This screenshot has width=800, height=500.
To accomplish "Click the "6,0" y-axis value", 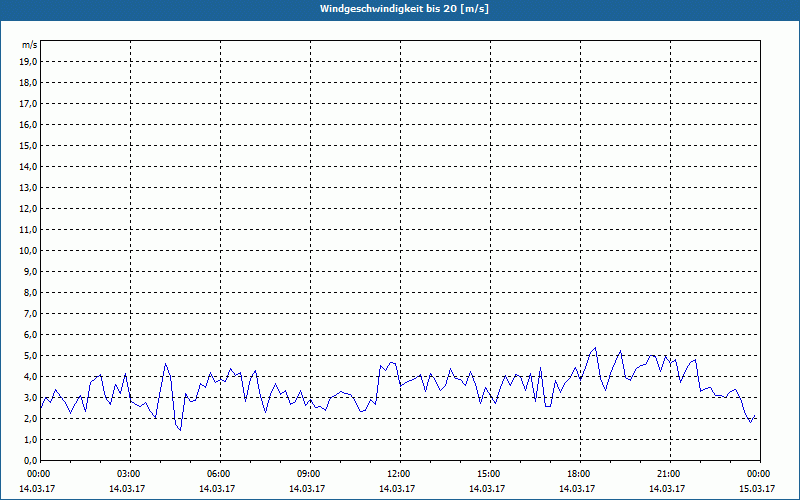I will pos(30,335).
